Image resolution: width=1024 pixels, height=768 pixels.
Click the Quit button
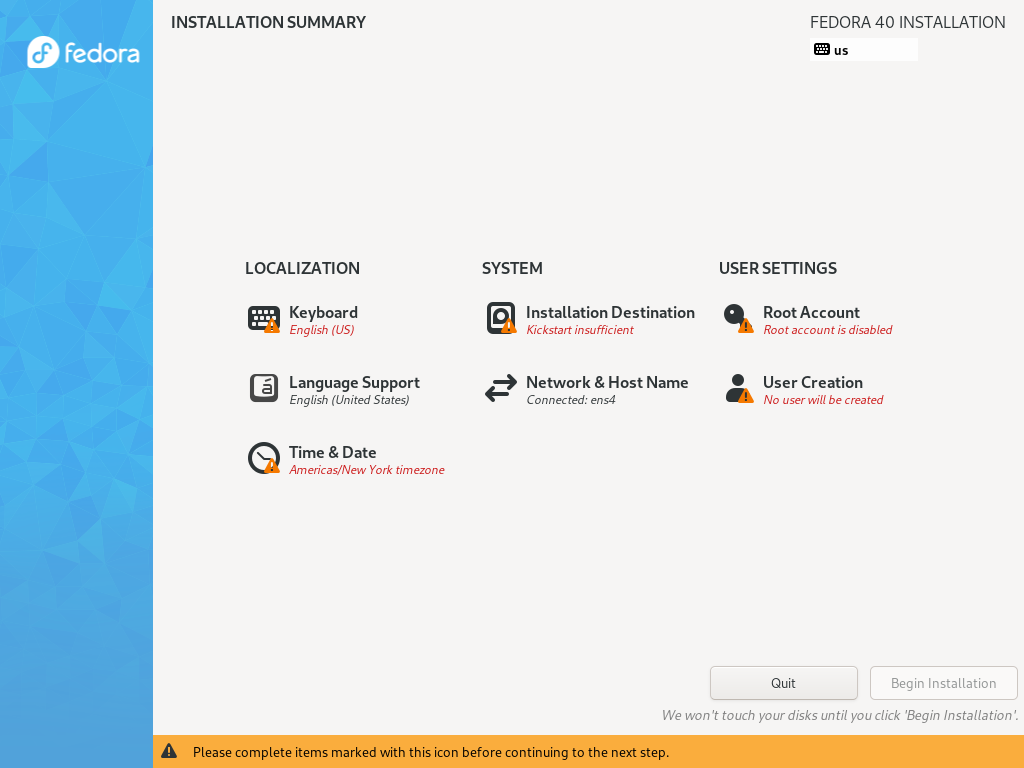click(783, 683)
